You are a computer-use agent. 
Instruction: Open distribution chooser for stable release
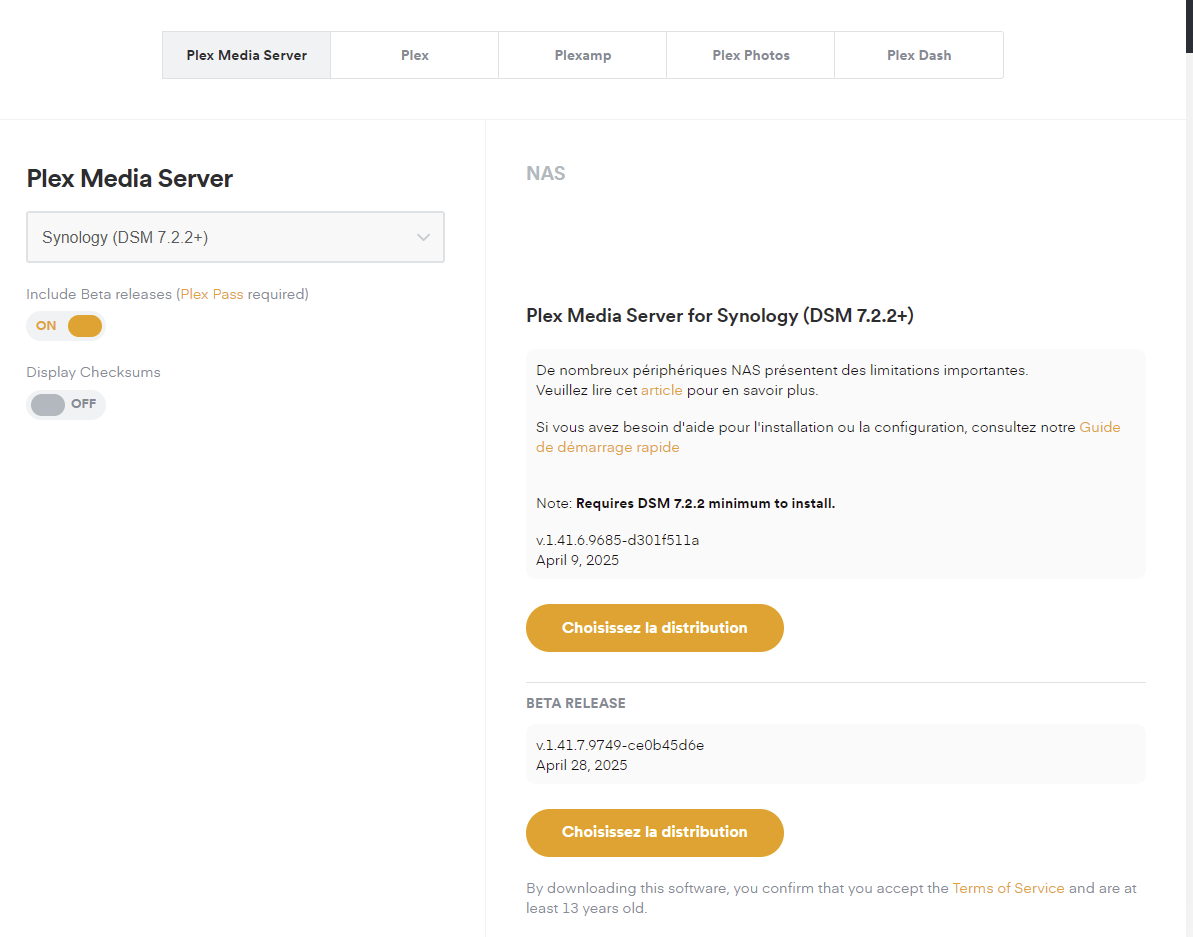(x=654, y=628)
